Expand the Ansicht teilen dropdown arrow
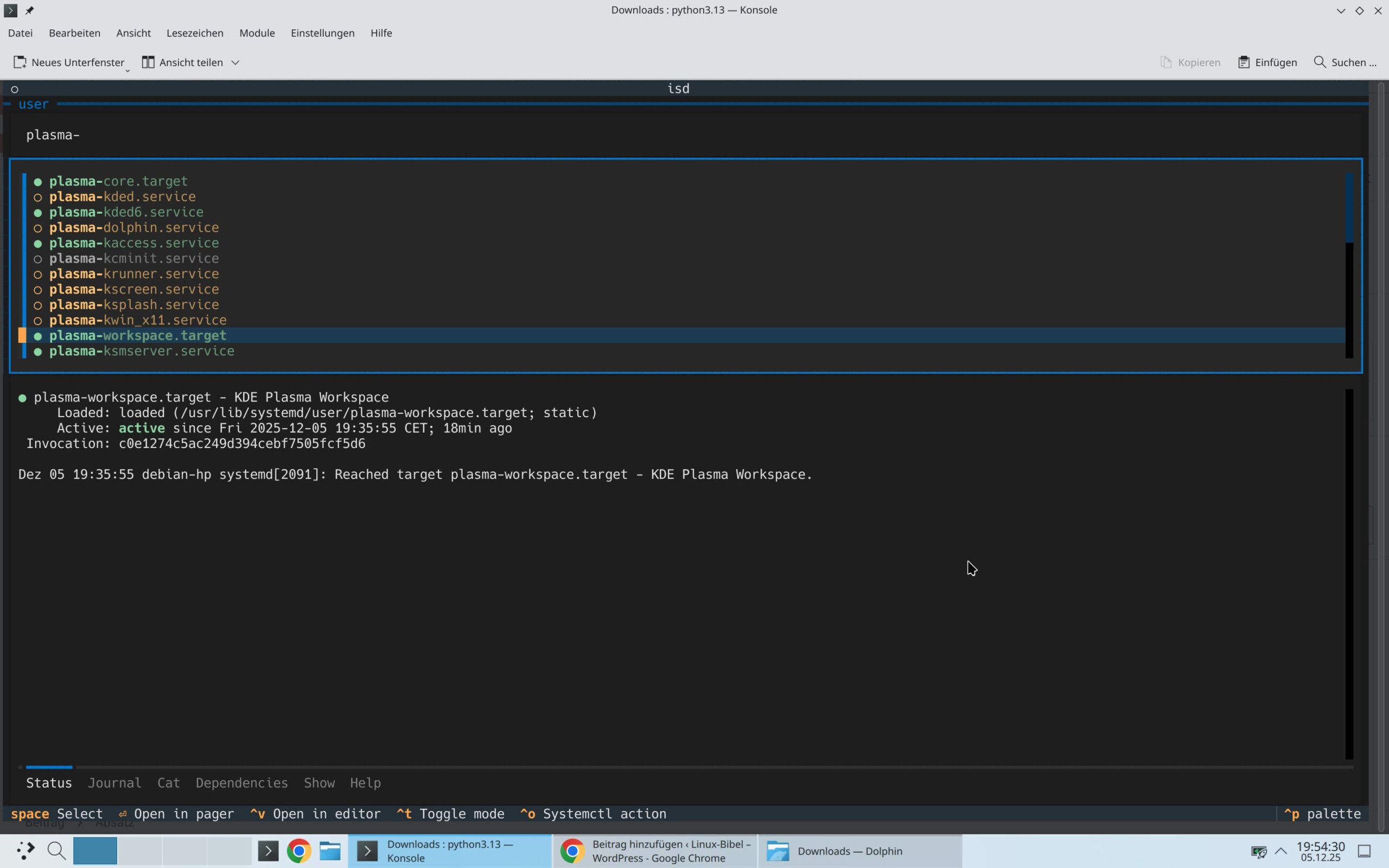Screen dimensions: 1389x868 235,62
